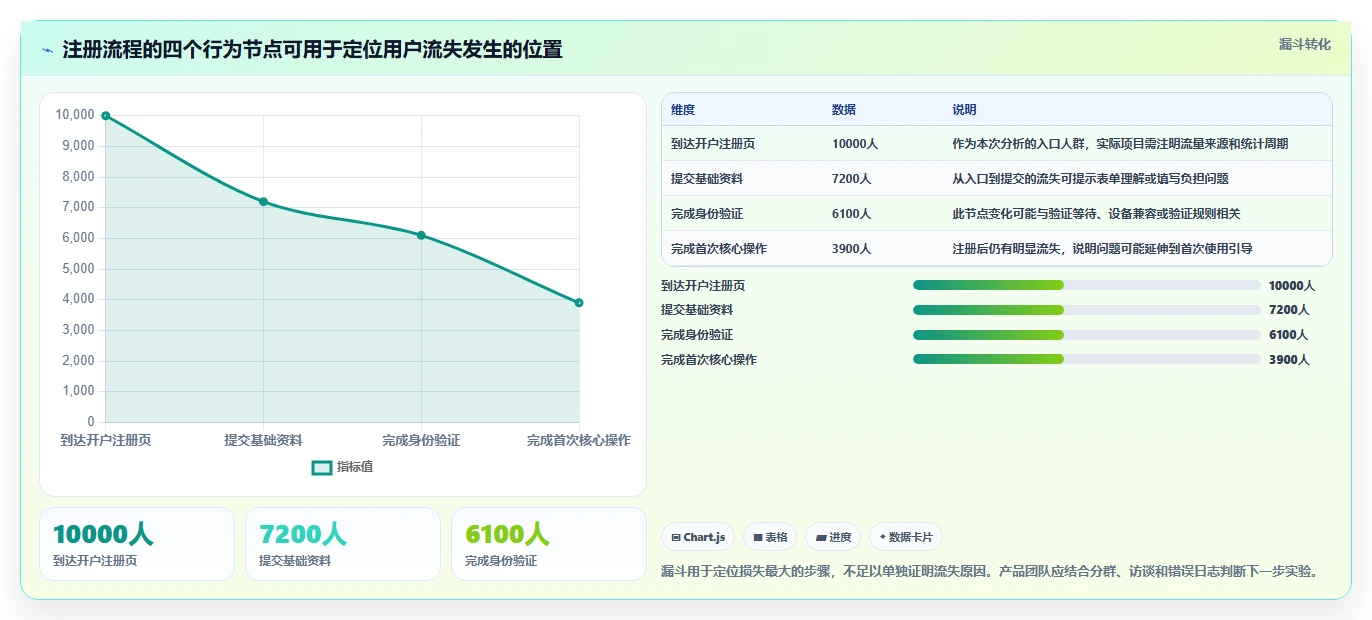
Task: Click the chart point for 到达开户注册页
Action: 106,116
